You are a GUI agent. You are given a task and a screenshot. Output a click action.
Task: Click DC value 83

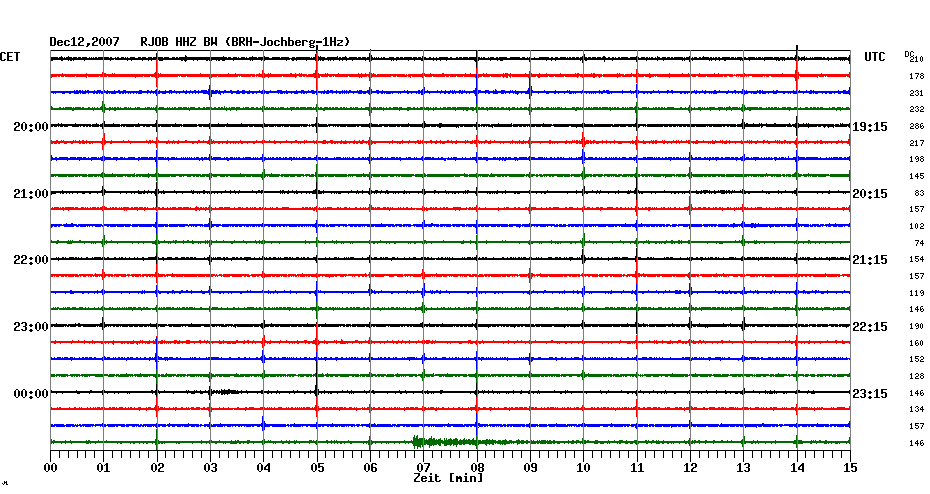(919, 193)
